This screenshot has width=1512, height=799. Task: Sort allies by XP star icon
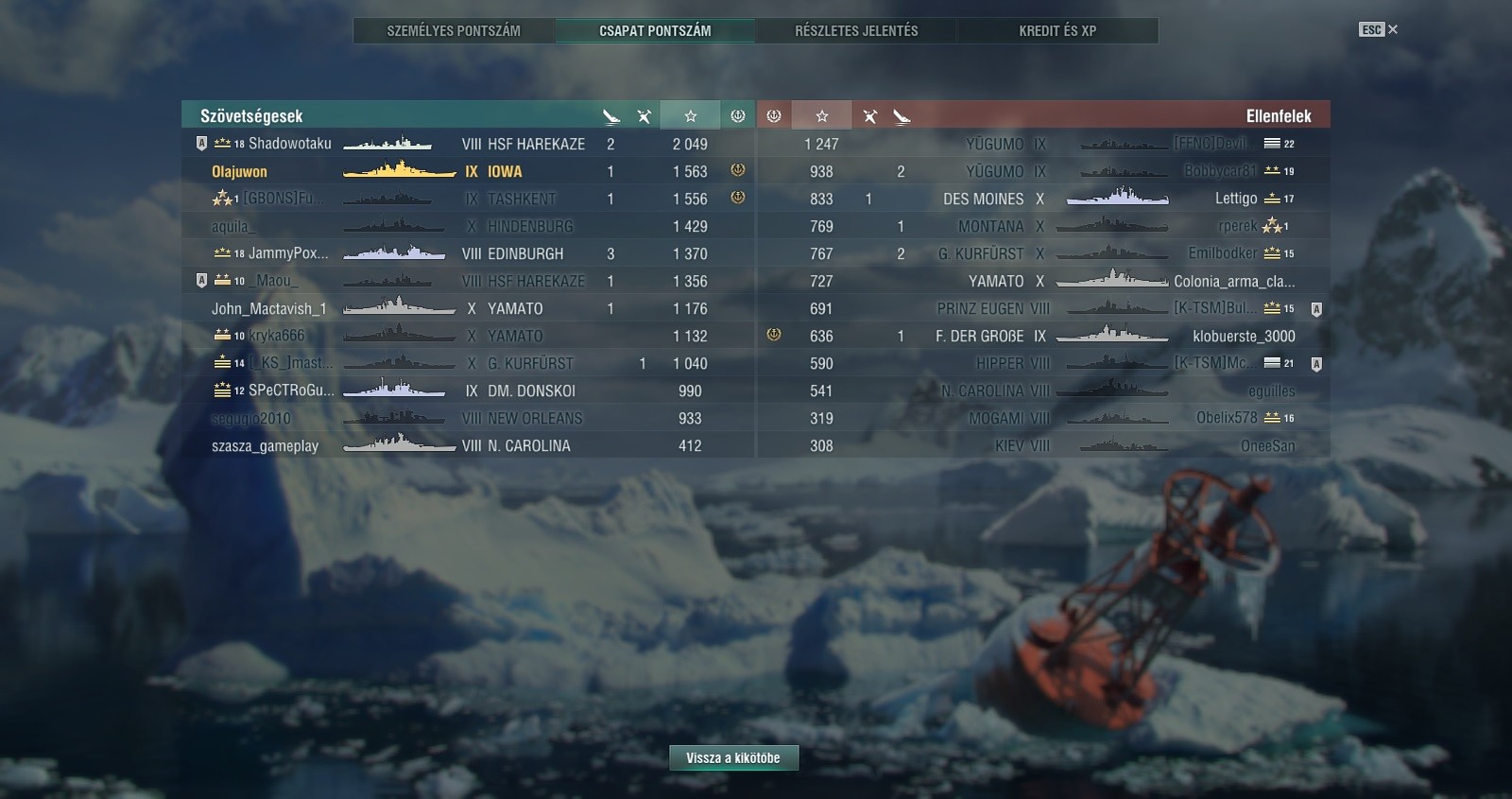[691, 116]
